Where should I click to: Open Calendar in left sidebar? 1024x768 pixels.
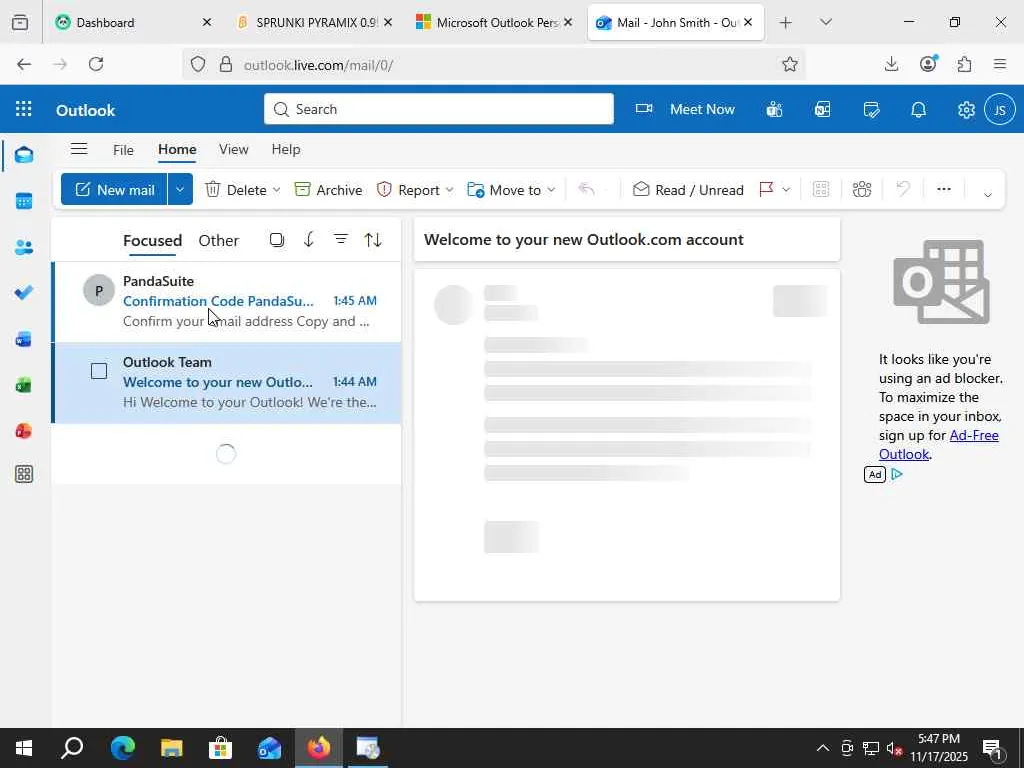coord(24,201)
